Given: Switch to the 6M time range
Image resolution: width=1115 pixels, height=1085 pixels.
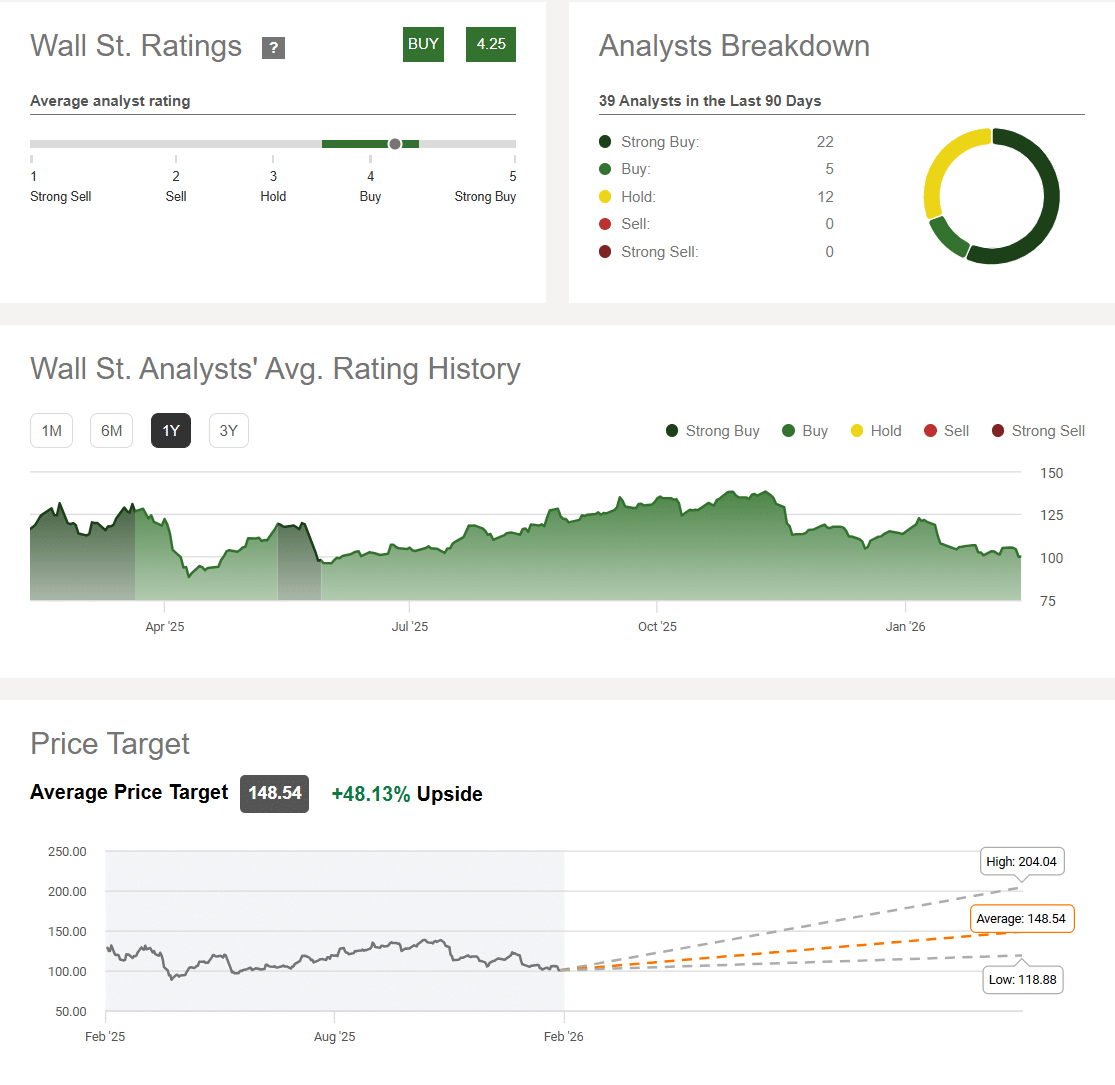Looking at the screenshot, I should pyautogui.click(x=111, y=431).
